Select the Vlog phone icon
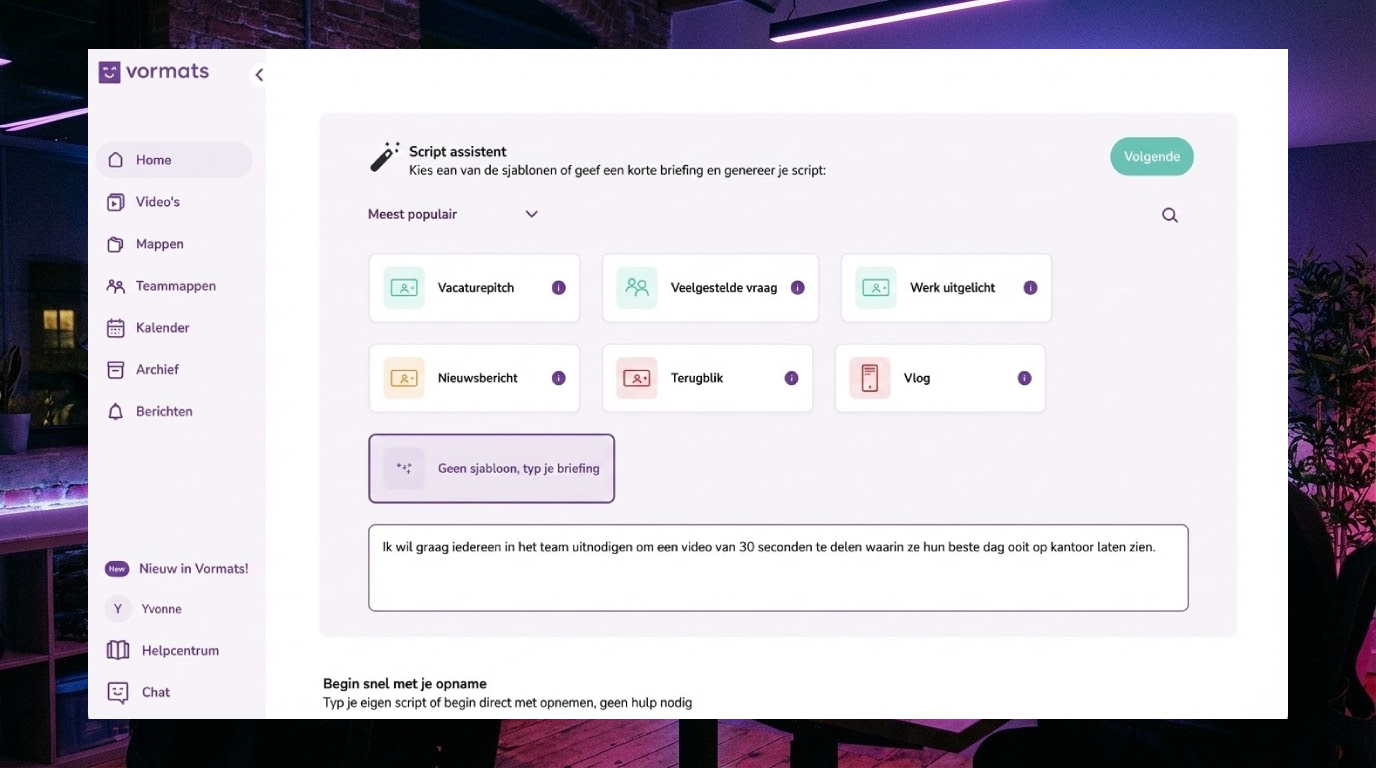1376x768 pixels. coord(871,378)
